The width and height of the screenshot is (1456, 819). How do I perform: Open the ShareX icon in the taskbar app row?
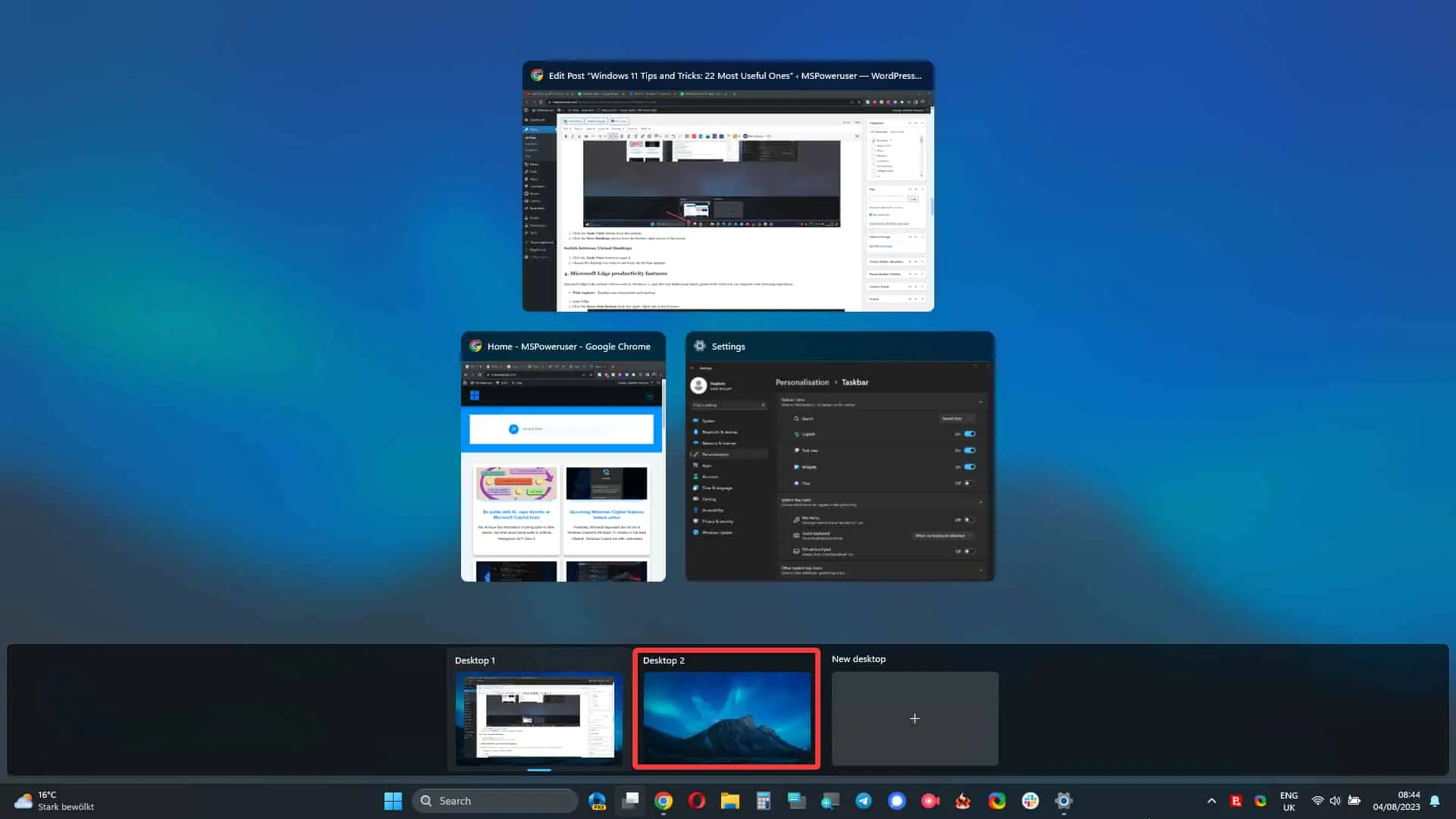pyautogui.click(x=996, y=801)
